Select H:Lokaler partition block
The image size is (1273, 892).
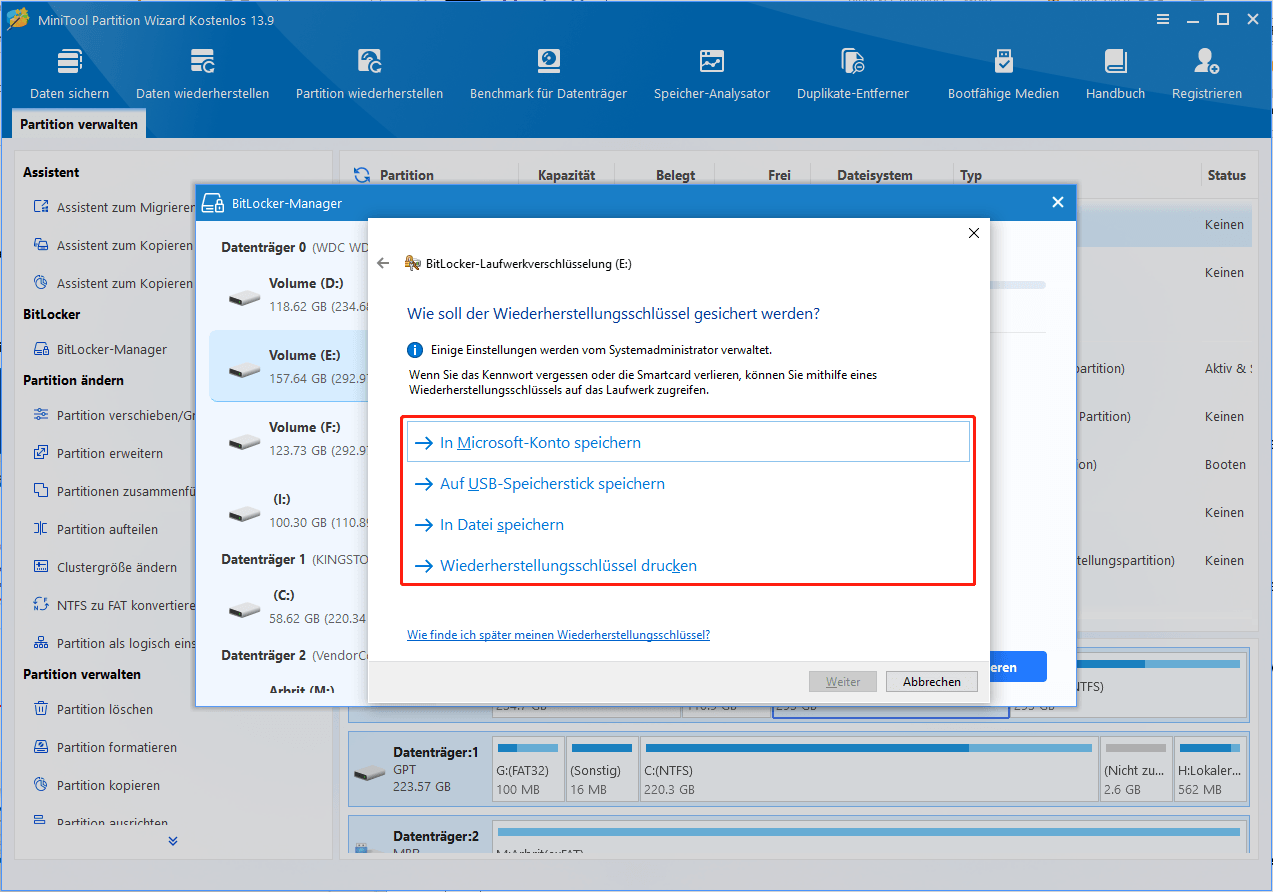pos(1211,770)
